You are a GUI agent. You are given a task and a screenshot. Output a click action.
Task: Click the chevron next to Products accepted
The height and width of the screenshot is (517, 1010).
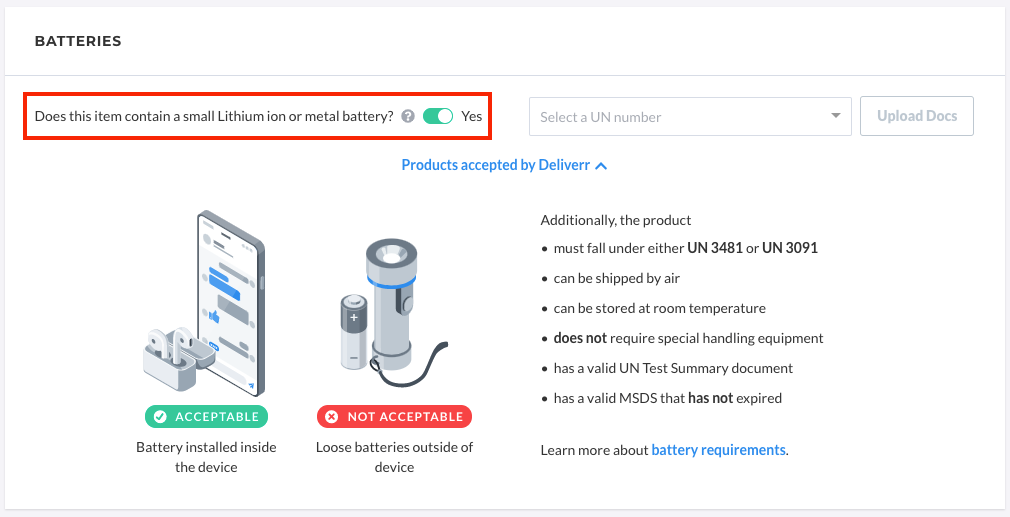click(x=601, y=165)
